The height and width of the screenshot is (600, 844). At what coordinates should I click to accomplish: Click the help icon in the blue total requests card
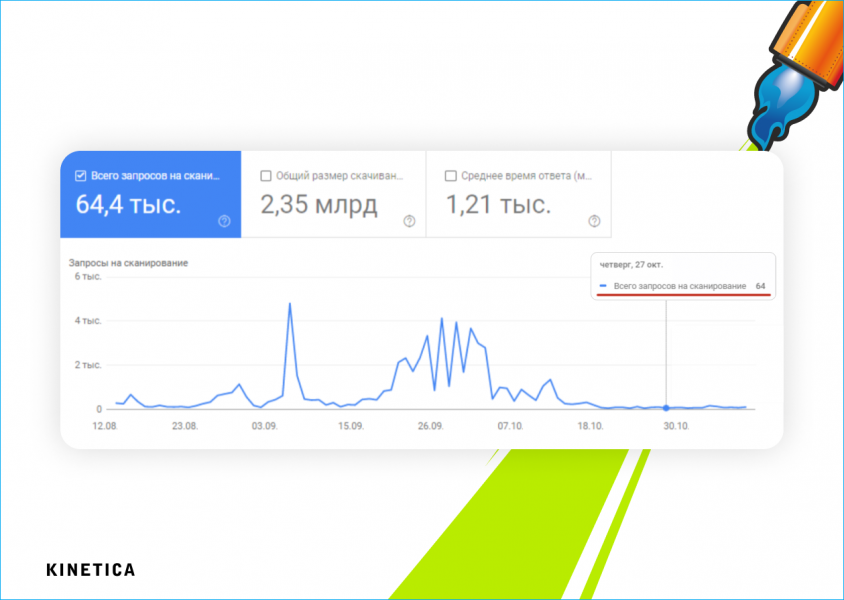click(224, 221)
